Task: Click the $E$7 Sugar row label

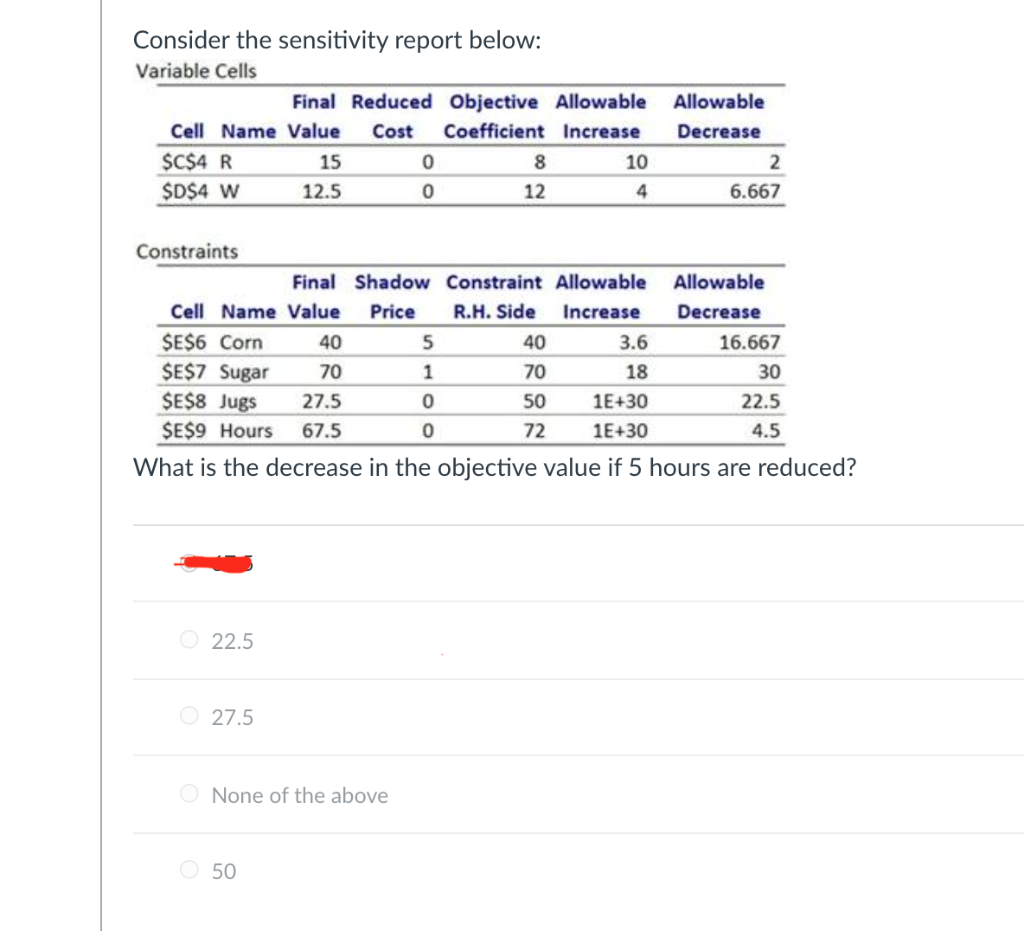Action: click(217, 372)
